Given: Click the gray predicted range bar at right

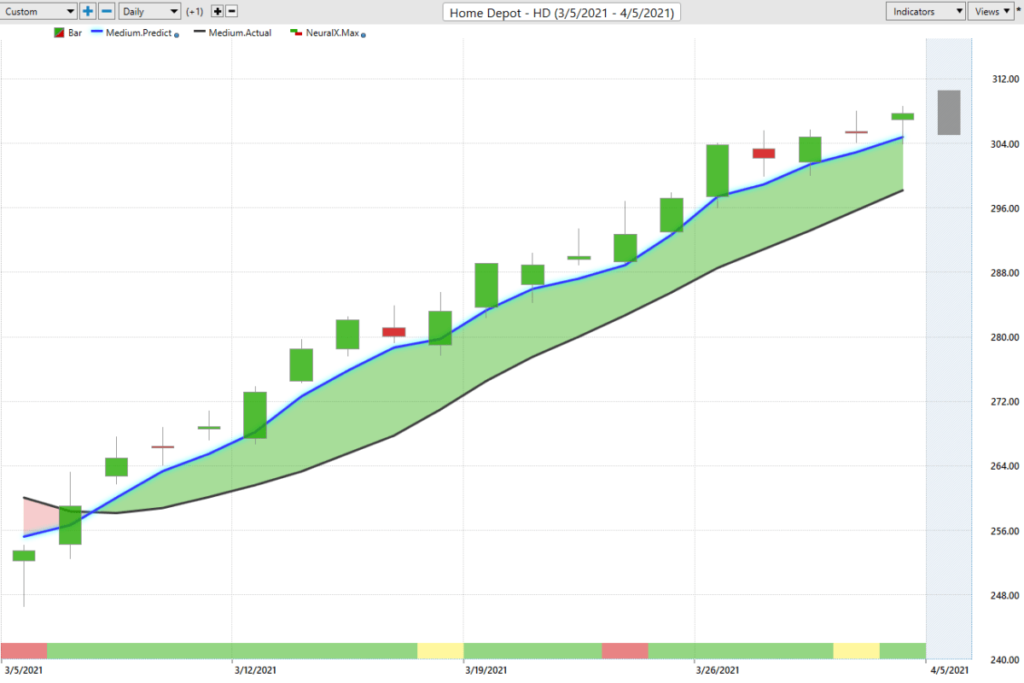Looking at the screenshot, I should (949, 112).
